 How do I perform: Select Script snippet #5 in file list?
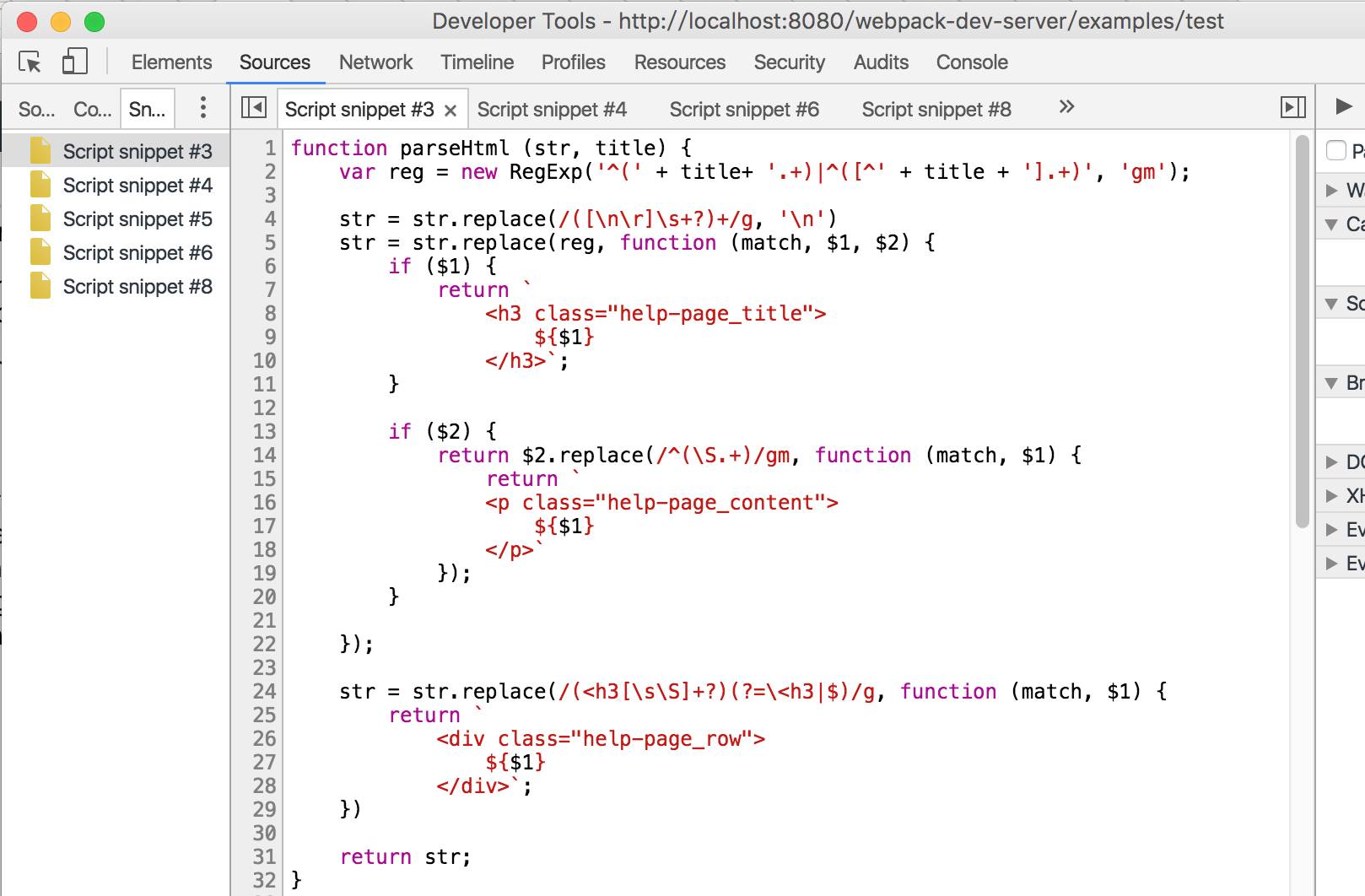click(116, 219)
